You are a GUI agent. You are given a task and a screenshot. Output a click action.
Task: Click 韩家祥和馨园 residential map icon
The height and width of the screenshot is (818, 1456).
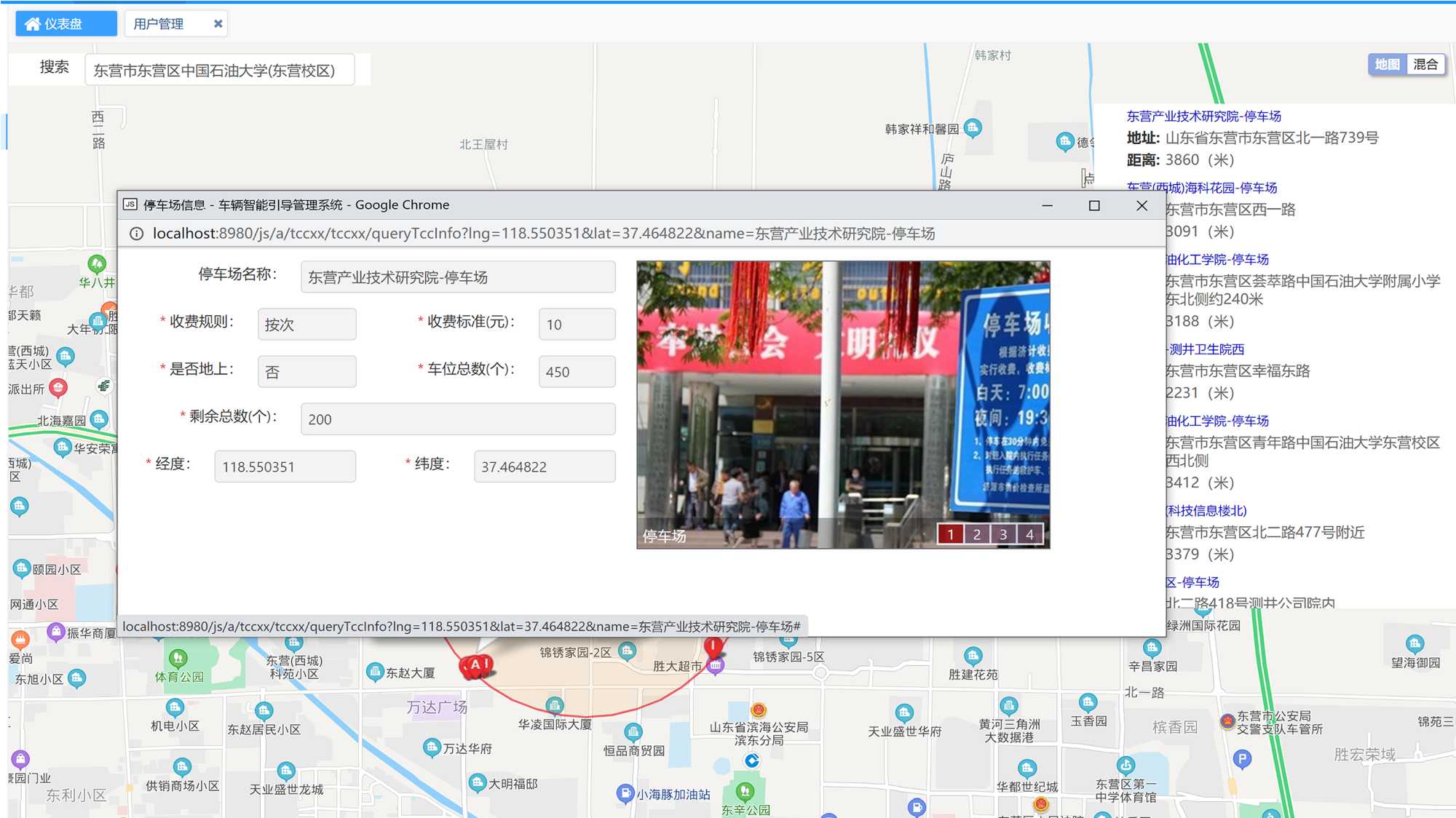pos(973,128)
